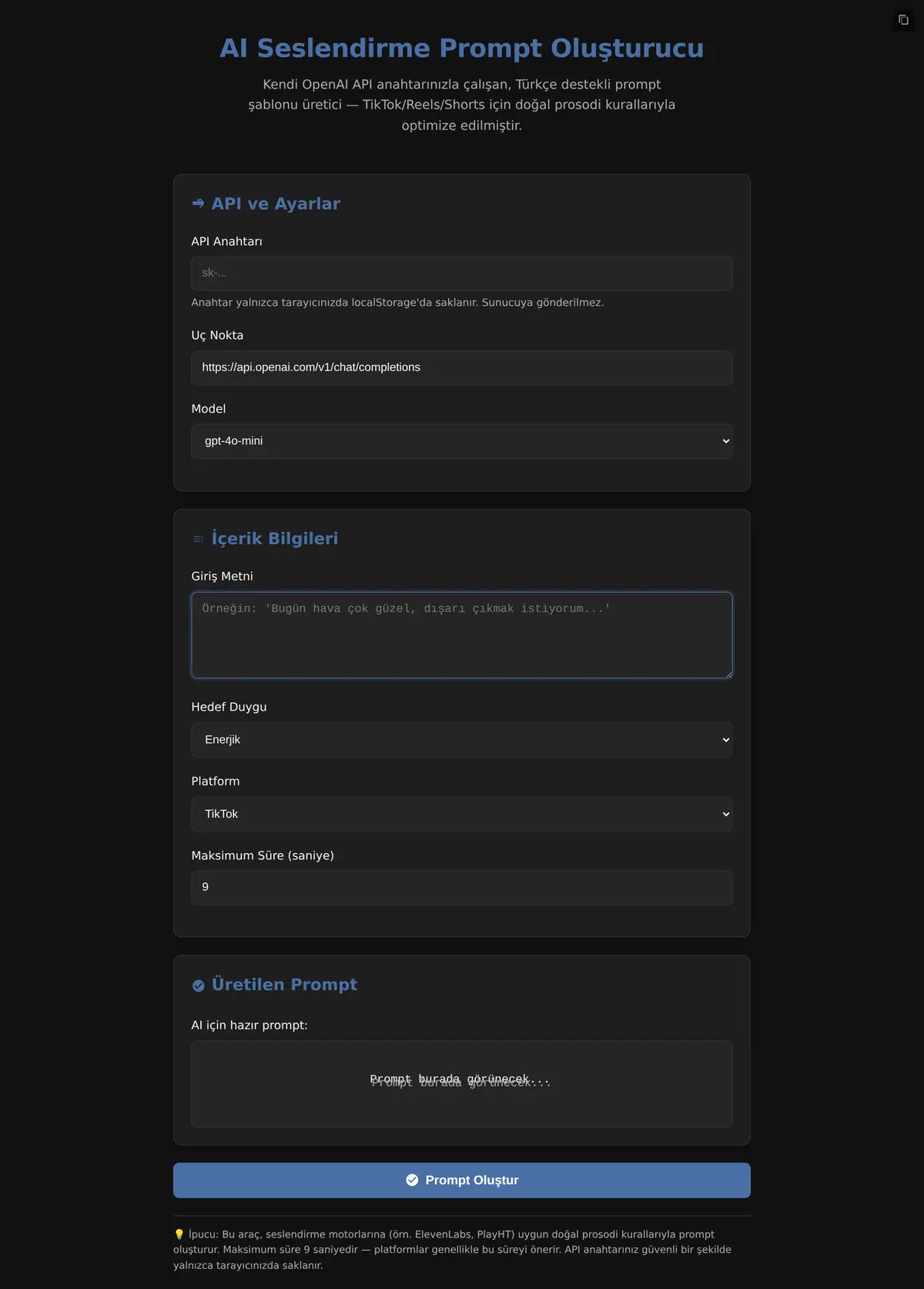Click the lightbulb icon next to İpucu
Viewport: 924px width, 1289px height.
[x=179, y=1234]
